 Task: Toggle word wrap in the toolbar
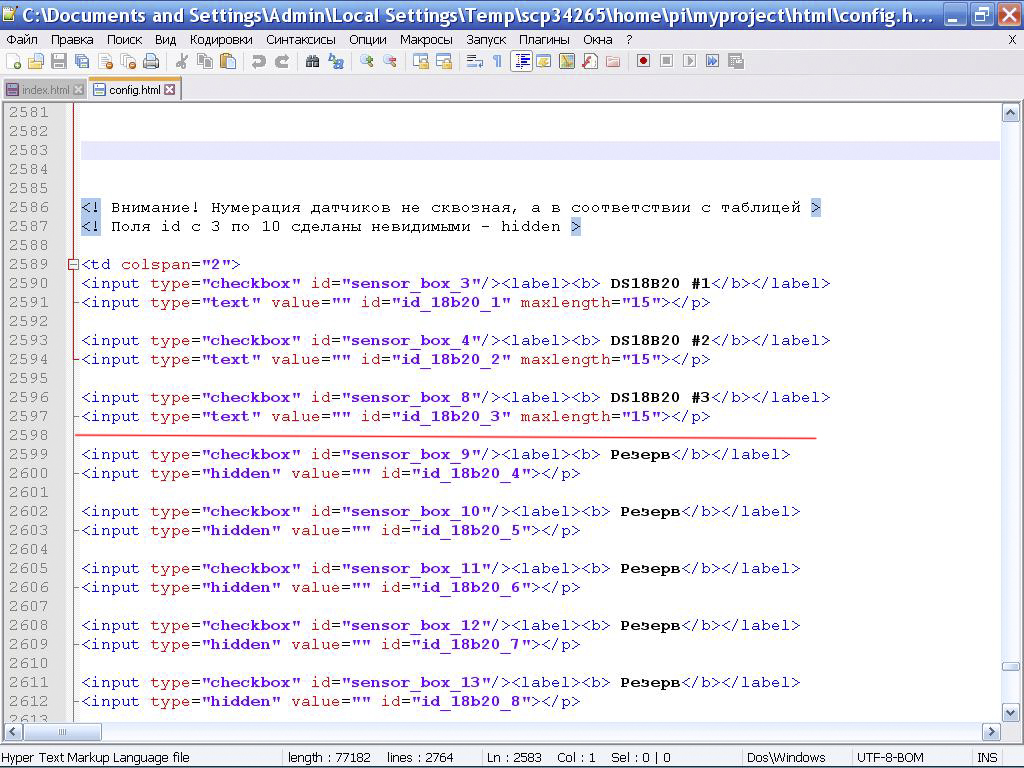point(474,61)
